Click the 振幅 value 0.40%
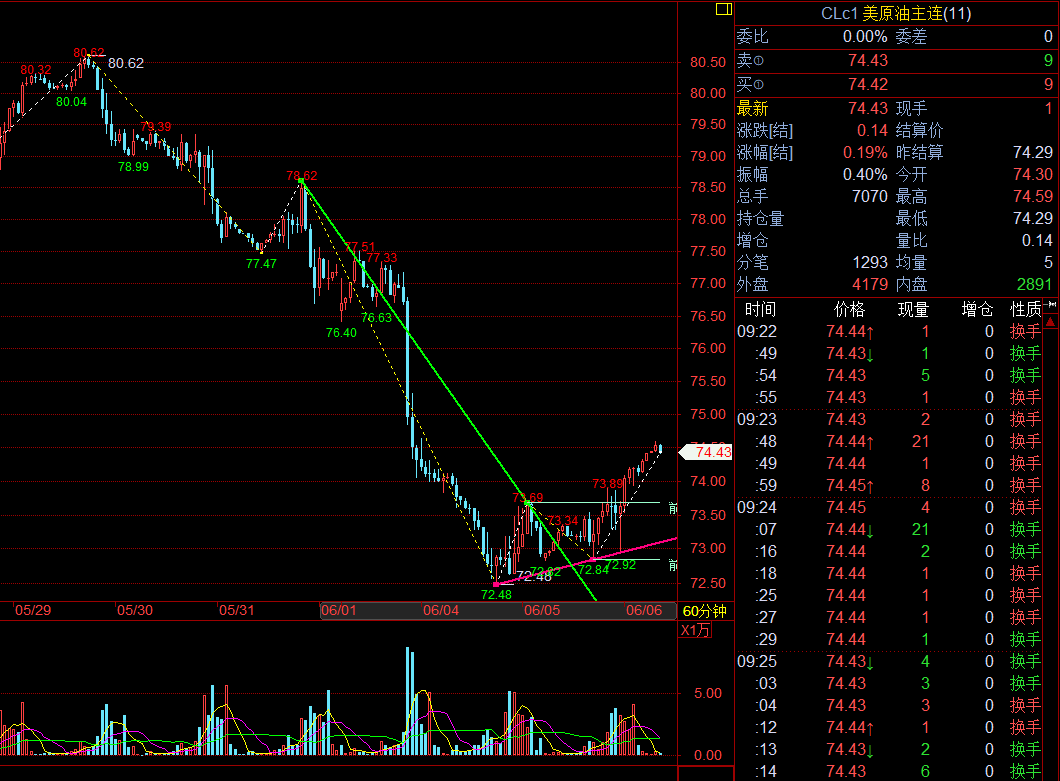Image resolution: width=1060 pixels, height=781 pixels. (x=865, y=174)
